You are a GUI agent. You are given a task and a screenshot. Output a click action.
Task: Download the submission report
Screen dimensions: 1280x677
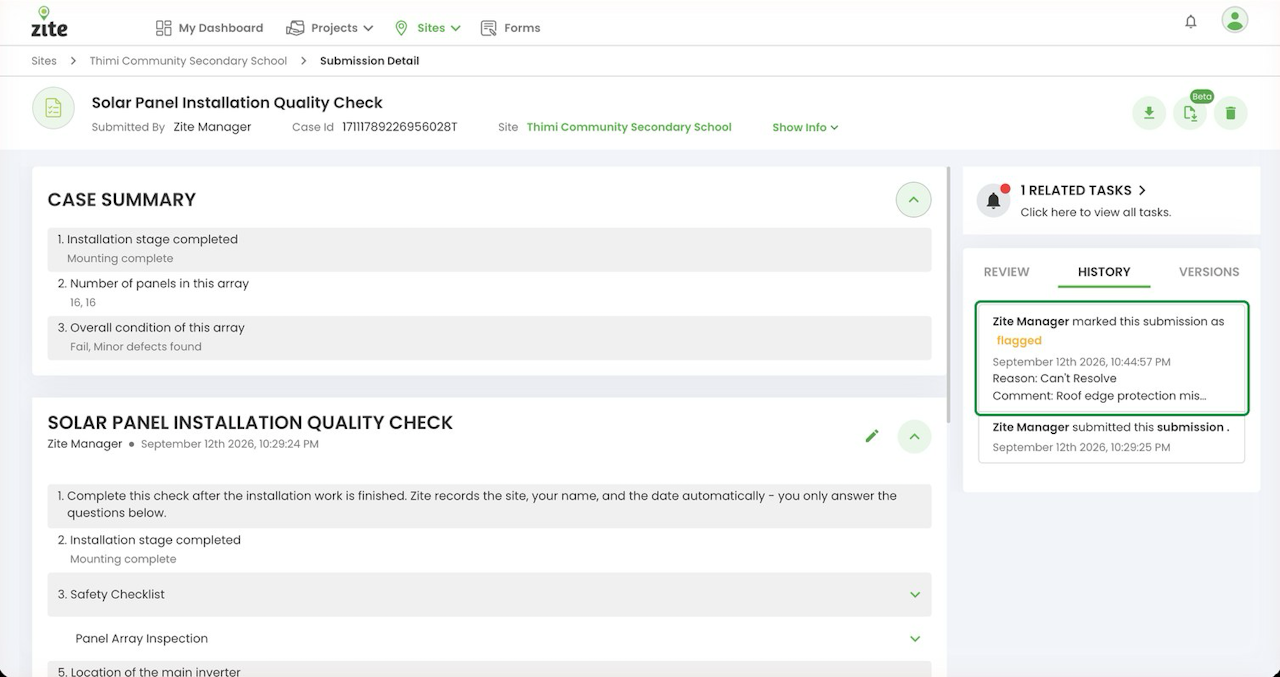pos(1149,113)
